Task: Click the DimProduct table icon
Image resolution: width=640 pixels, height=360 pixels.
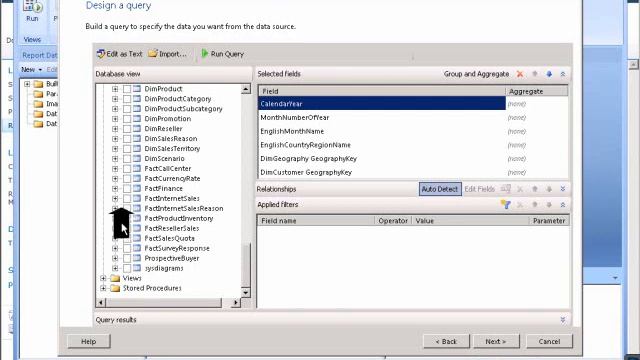Action: pos(137,89)
